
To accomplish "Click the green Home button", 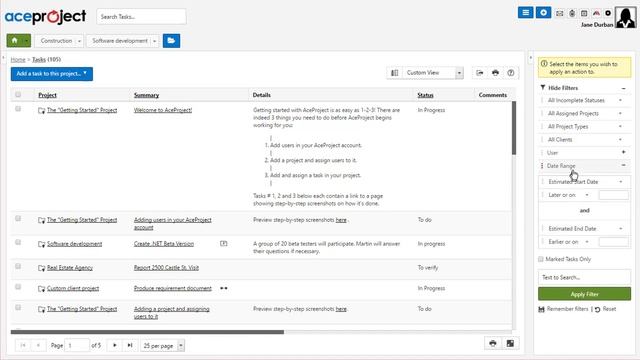I will click(15, 40).
